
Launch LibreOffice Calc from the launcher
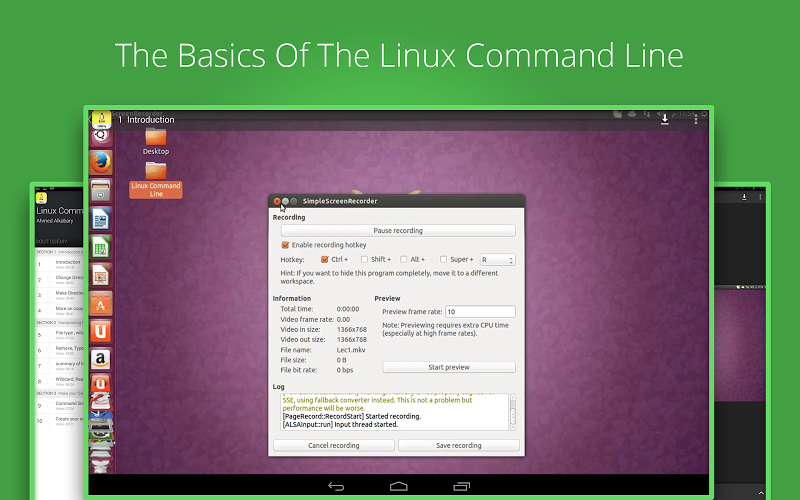click(x=101, y=247)
